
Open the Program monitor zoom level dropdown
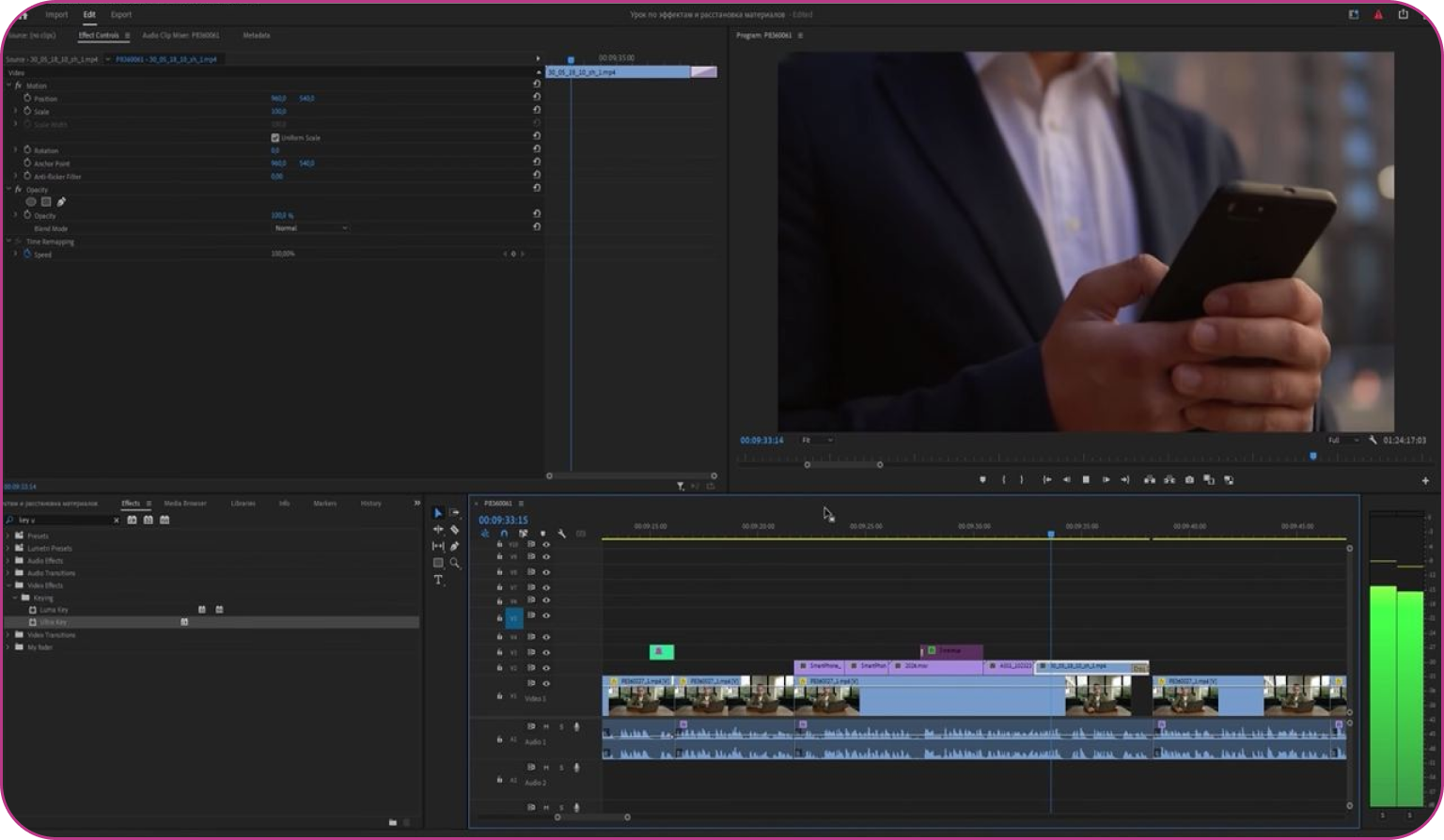pos(817,440)
